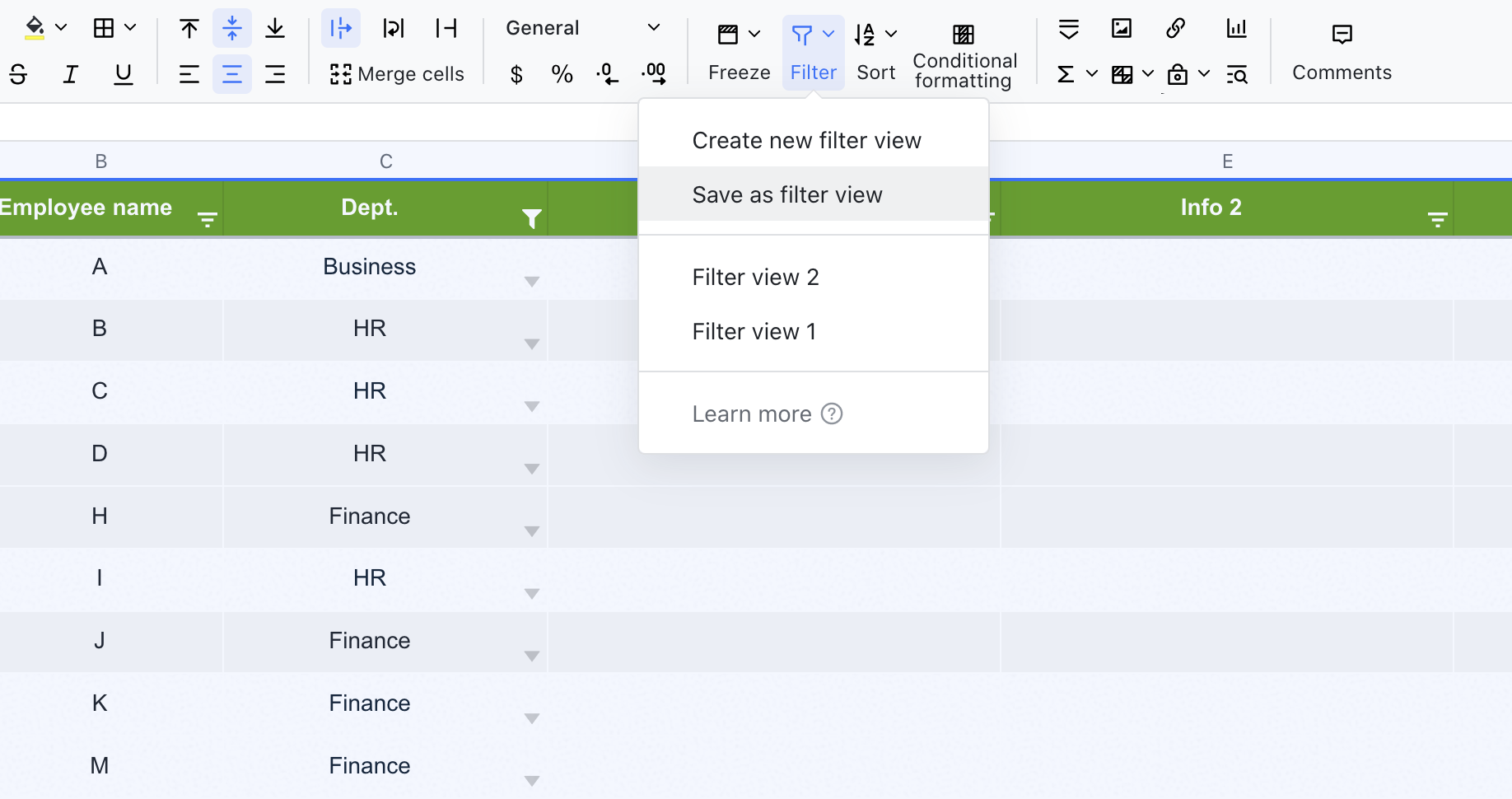Screen dimensions: 1512x799
Task: Toggle the Dept. column filter
Action: (x=532, y=218)
